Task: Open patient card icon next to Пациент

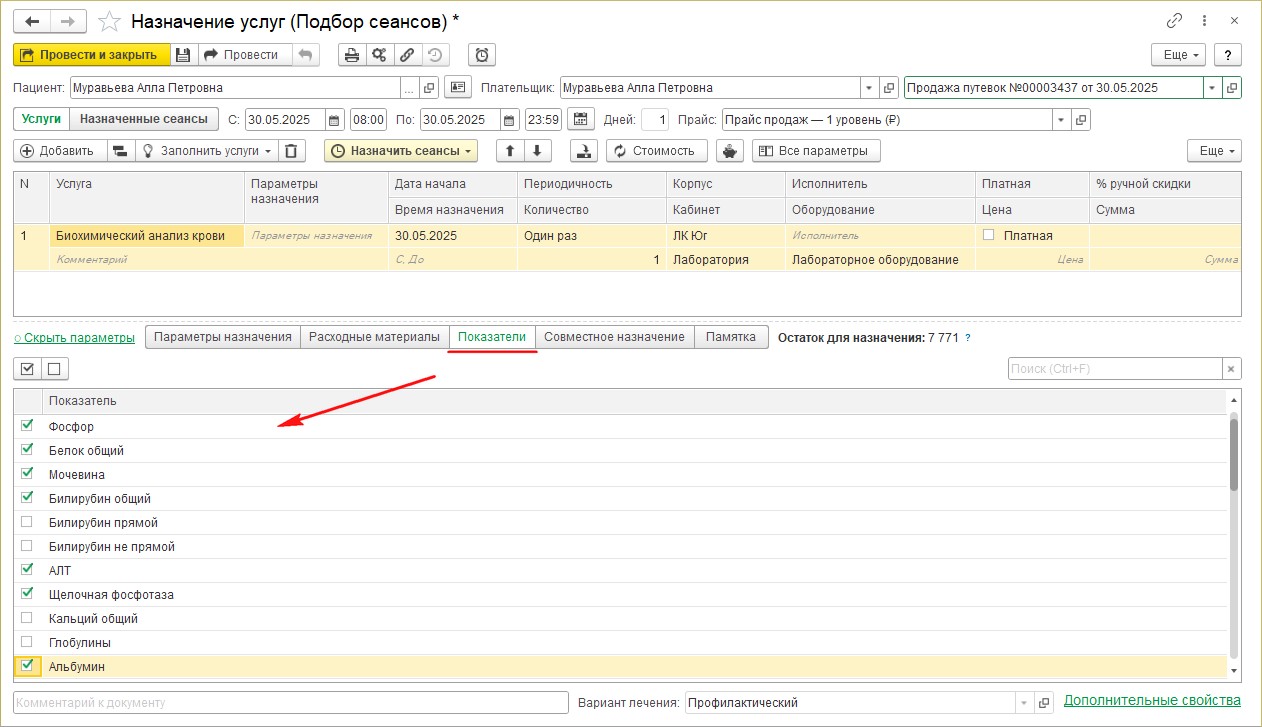Action: (x=457, y=87)
